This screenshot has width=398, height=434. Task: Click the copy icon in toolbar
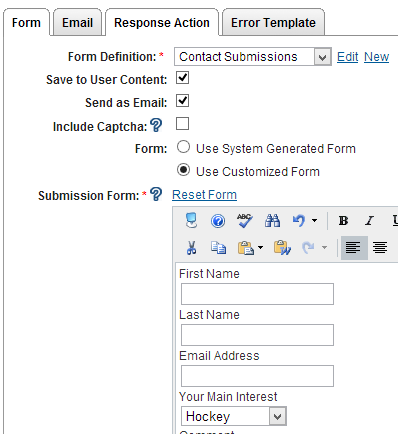(218, 248)
